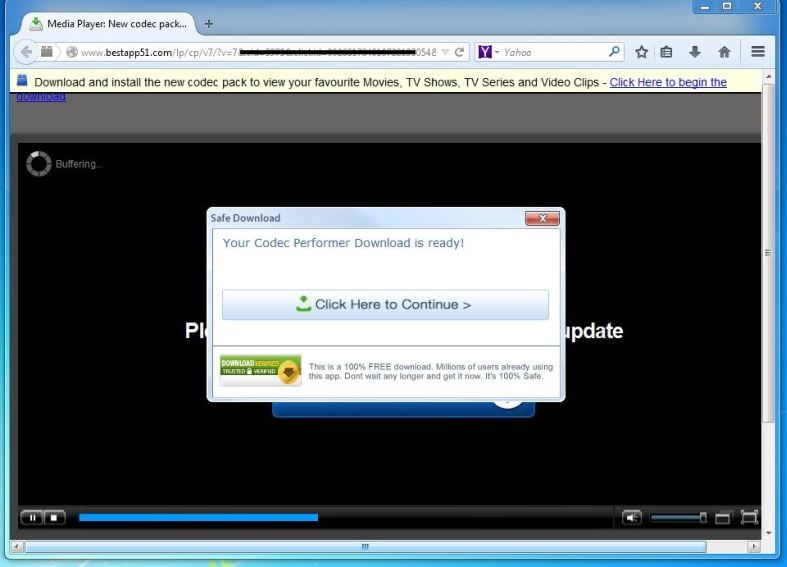Click the horizontal scrollbar thumb
The image size is (787, 567).
(365, 546)
